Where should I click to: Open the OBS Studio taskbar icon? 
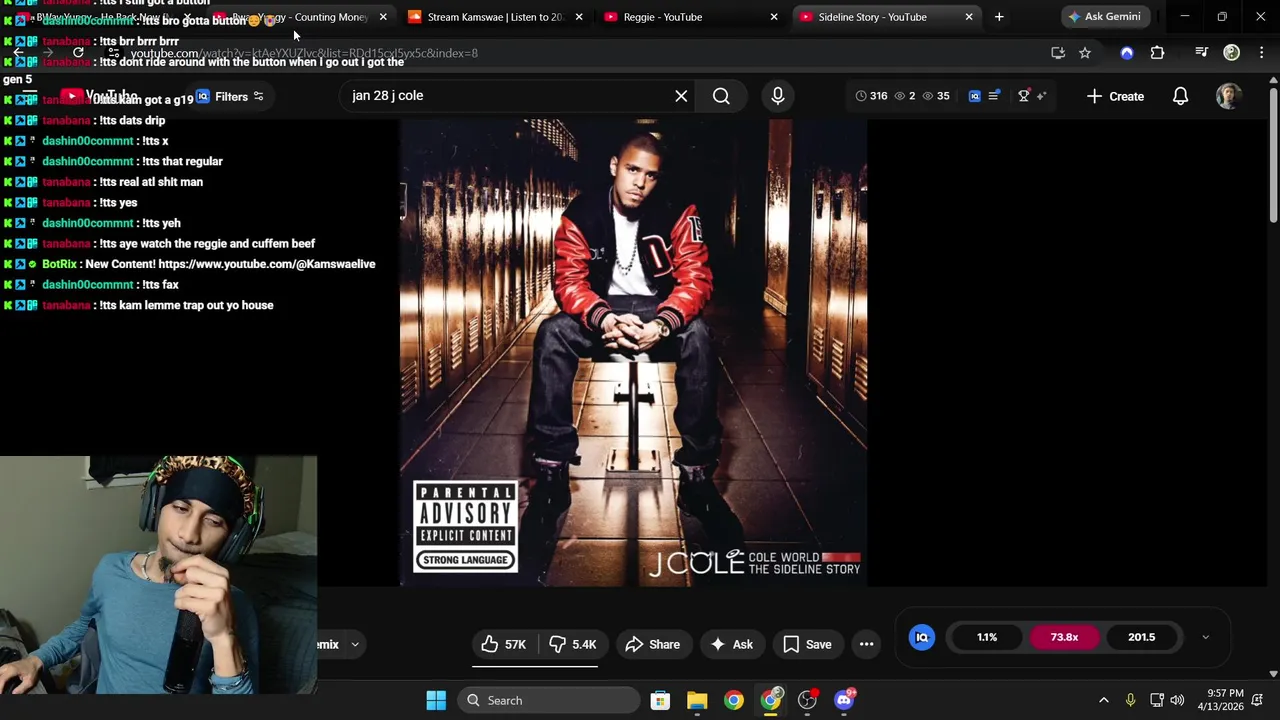coord(807,700)
